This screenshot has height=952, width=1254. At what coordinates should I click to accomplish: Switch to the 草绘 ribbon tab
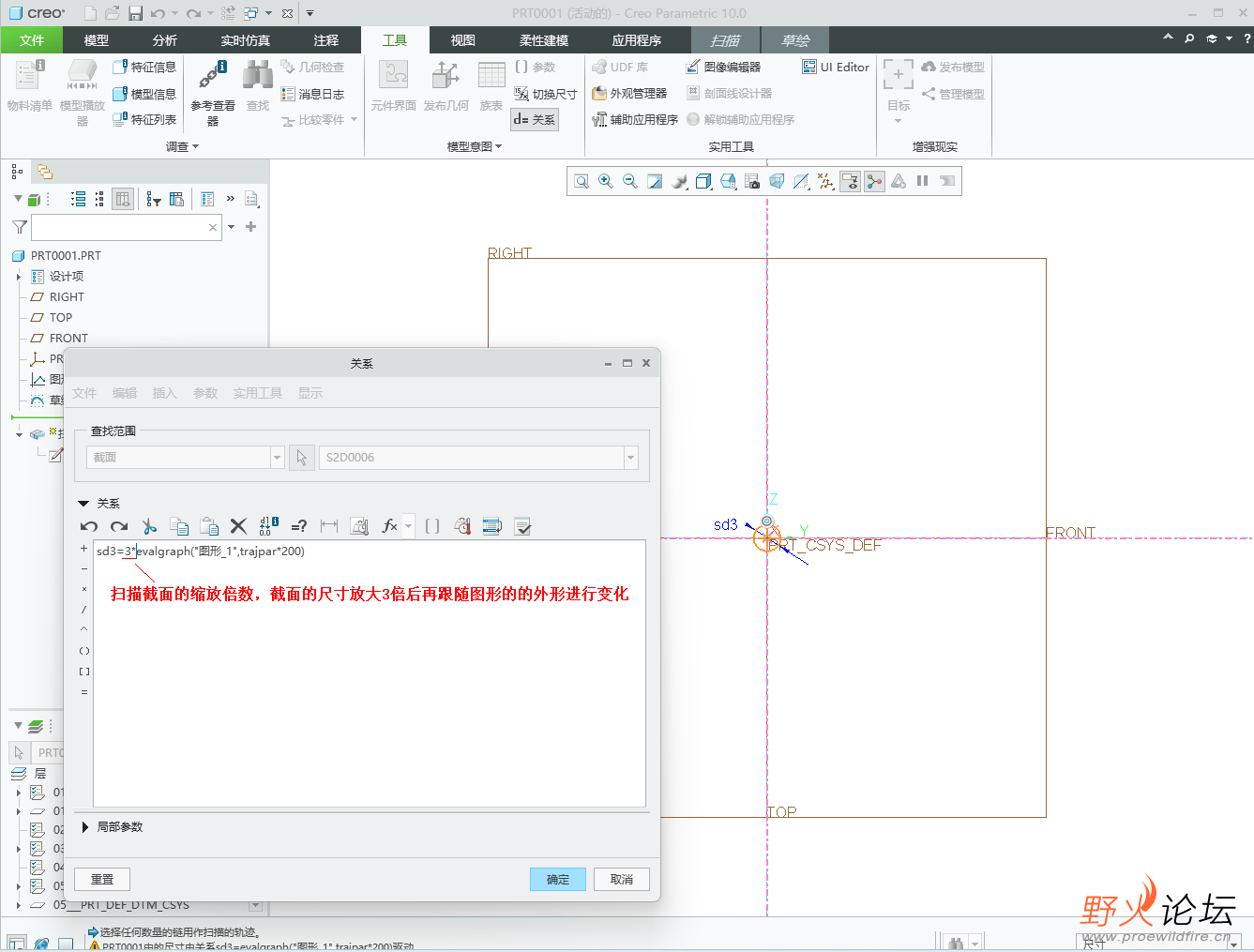coord(795,40)
